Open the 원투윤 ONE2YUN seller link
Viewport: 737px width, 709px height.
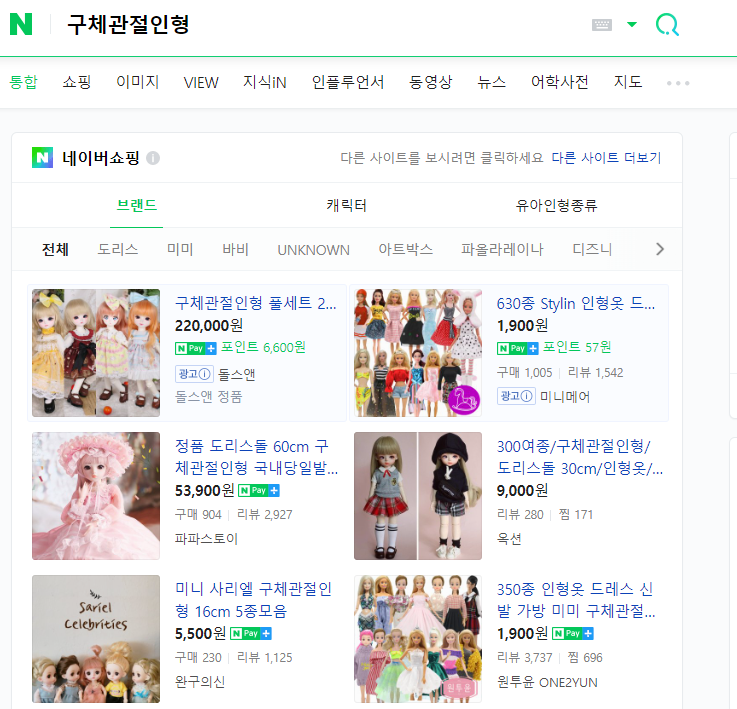click(x=547, y=682)
